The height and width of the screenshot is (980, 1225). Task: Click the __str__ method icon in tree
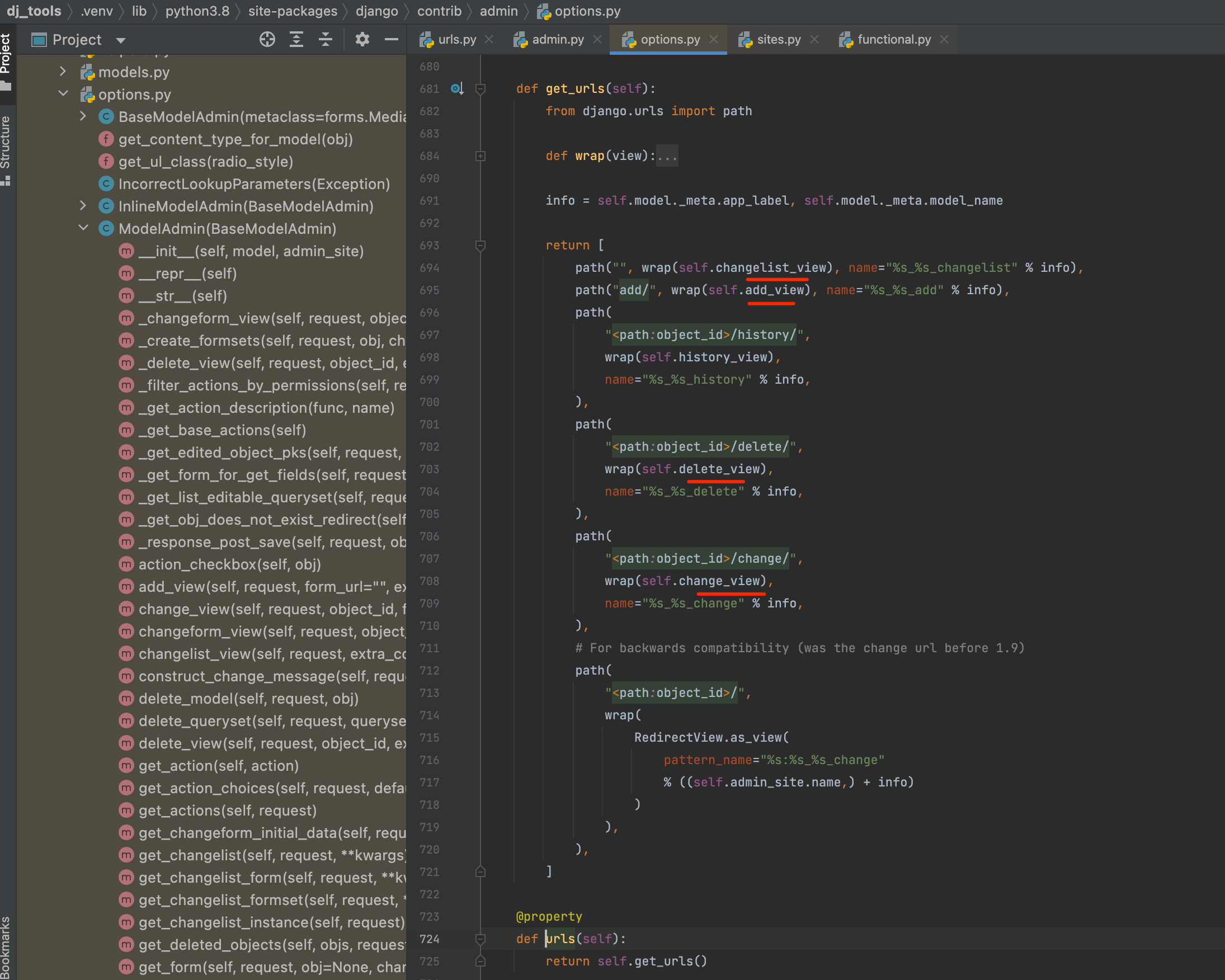pos(126,295)
